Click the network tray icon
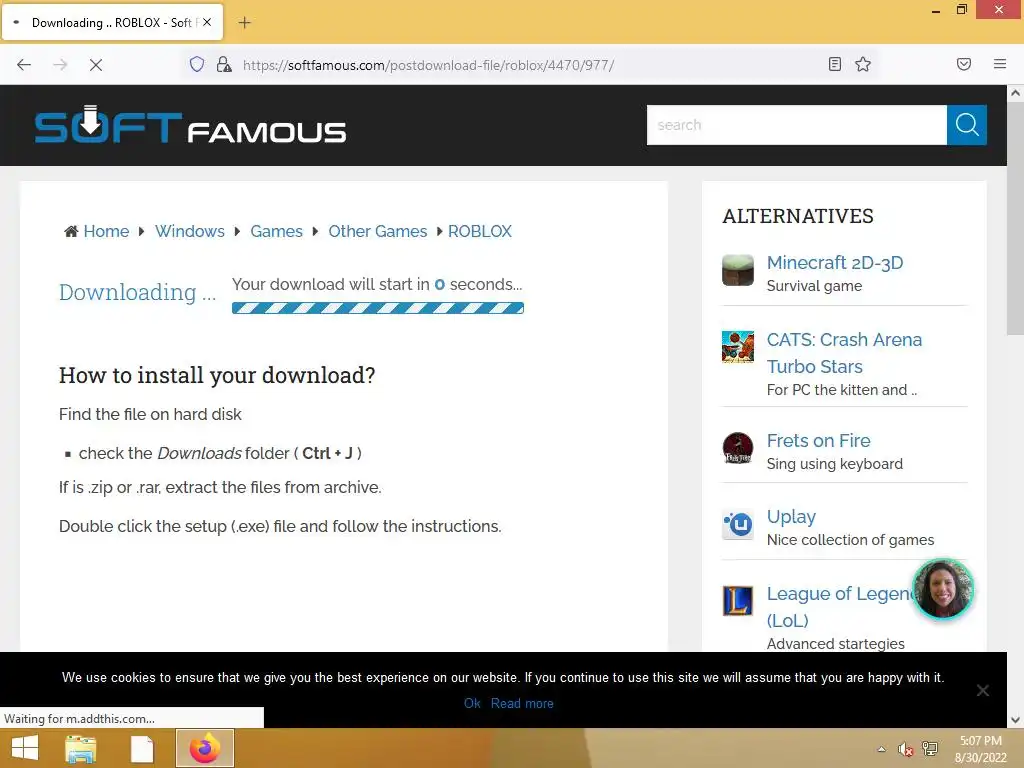 point(930,749)
